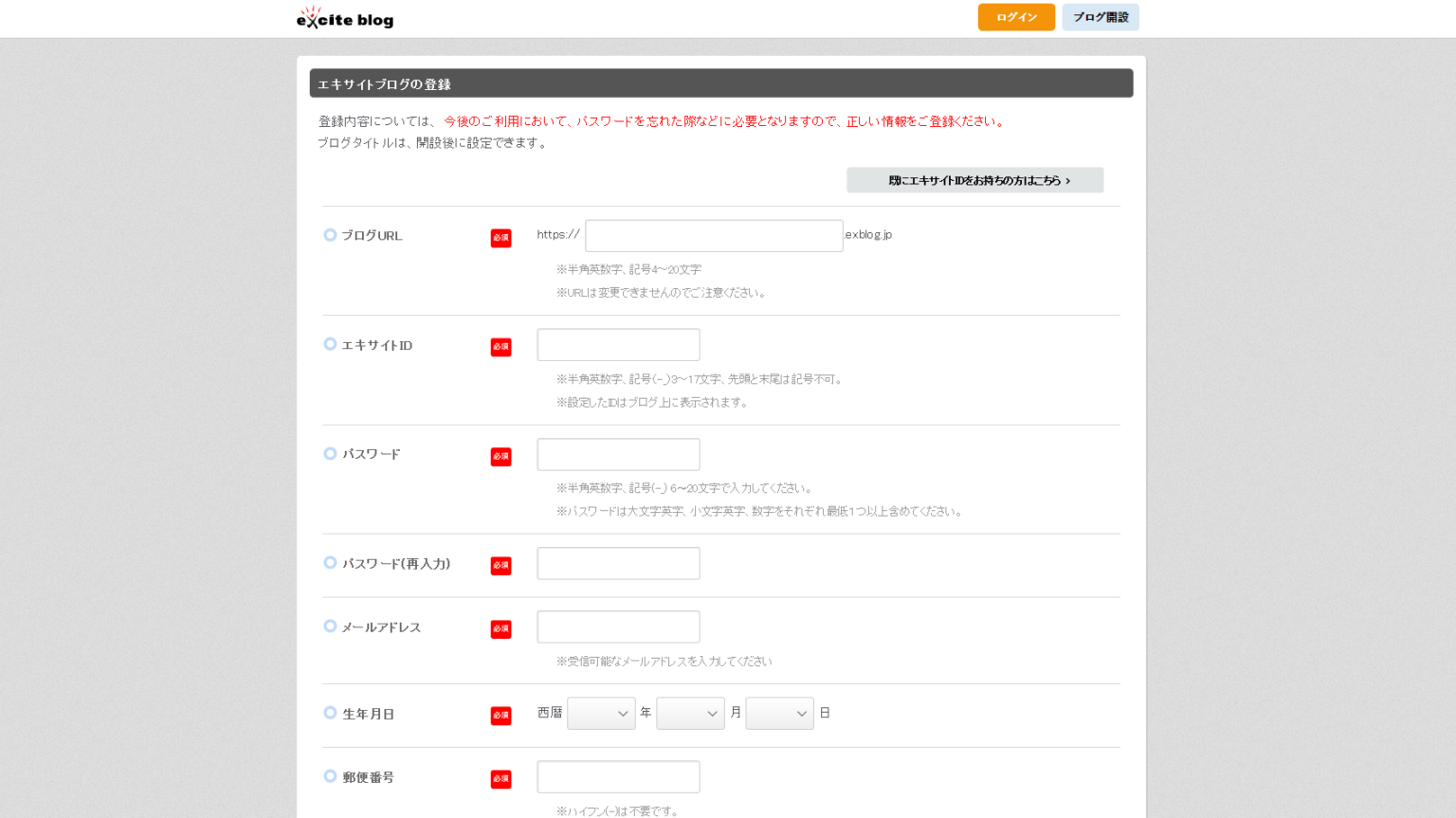Click the メールアドレス input field

point(618,627)
